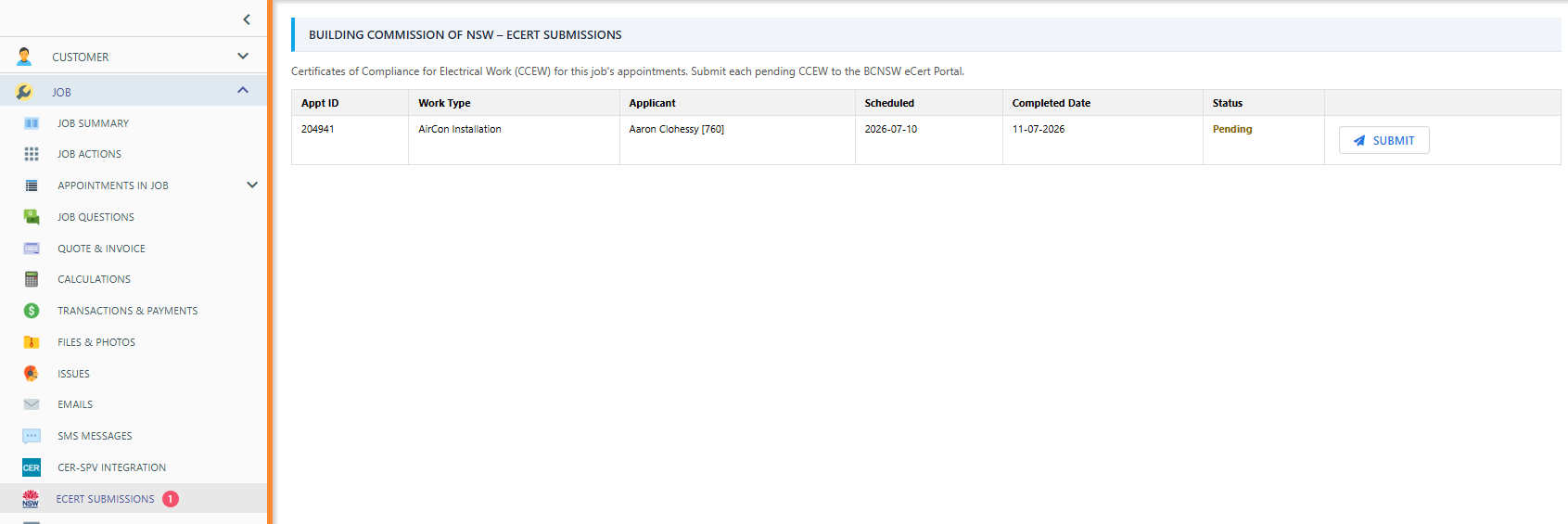
Task: Click the Files & Photos folder icon
Action: (x=32, y=342)
